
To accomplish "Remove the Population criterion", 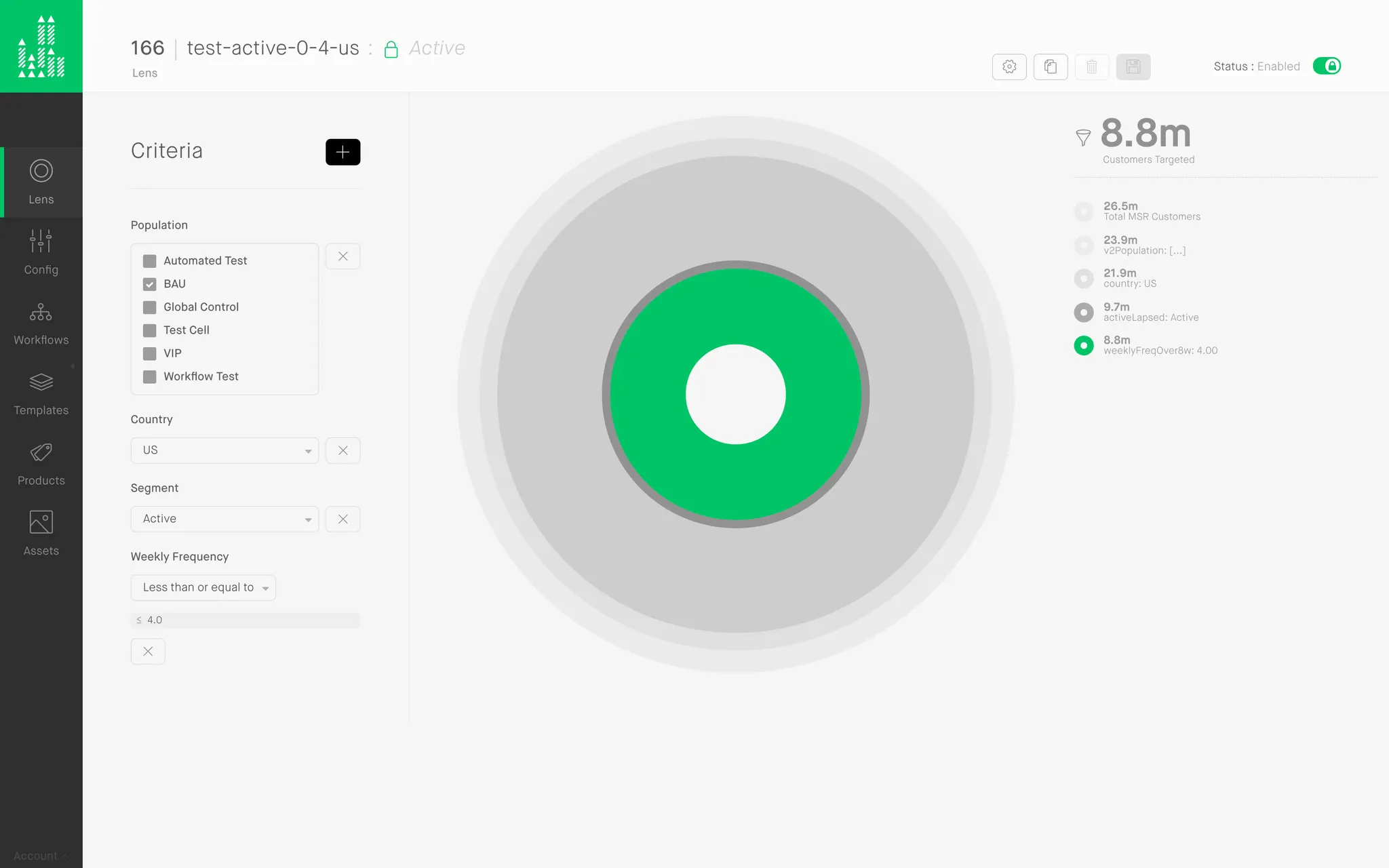I will [343, 256].
